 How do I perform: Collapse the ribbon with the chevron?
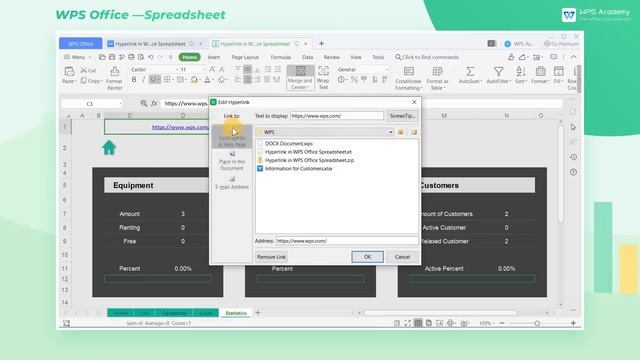click(573, 57)
